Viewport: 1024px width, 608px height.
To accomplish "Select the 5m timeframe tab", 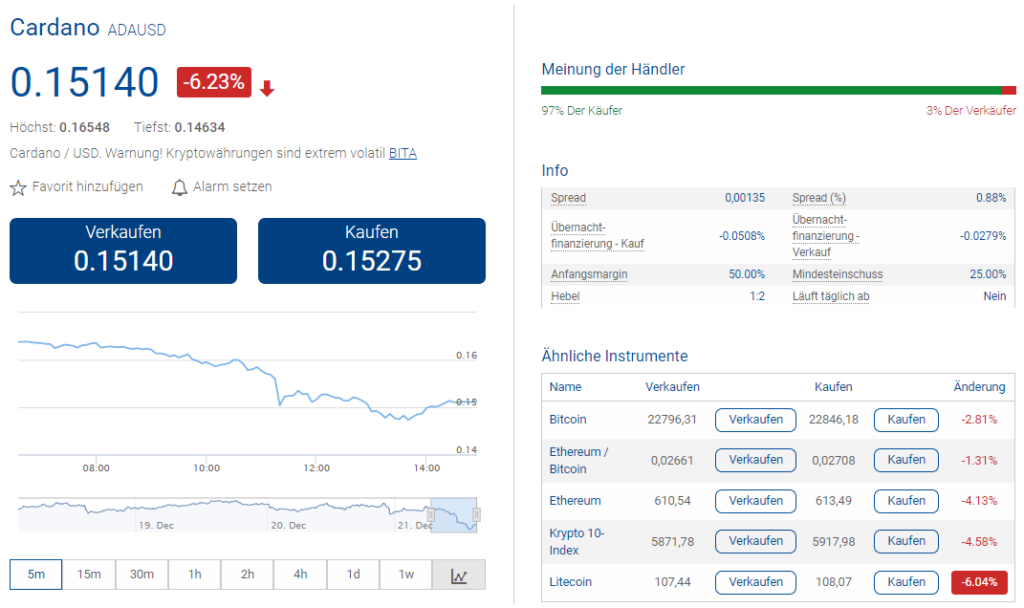I will [x=36, y=575].
